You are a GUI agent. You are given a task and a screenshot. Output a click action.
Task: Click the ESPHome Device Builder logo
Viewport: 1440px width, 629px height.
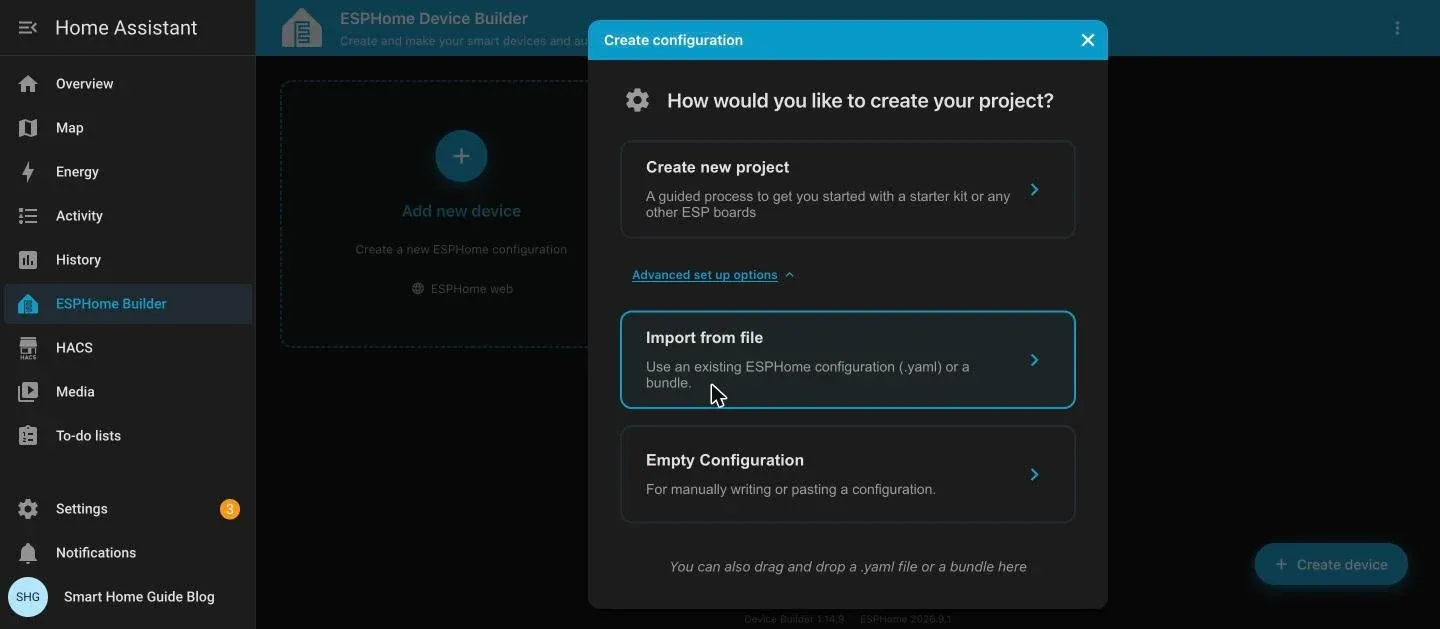[302, 28]
